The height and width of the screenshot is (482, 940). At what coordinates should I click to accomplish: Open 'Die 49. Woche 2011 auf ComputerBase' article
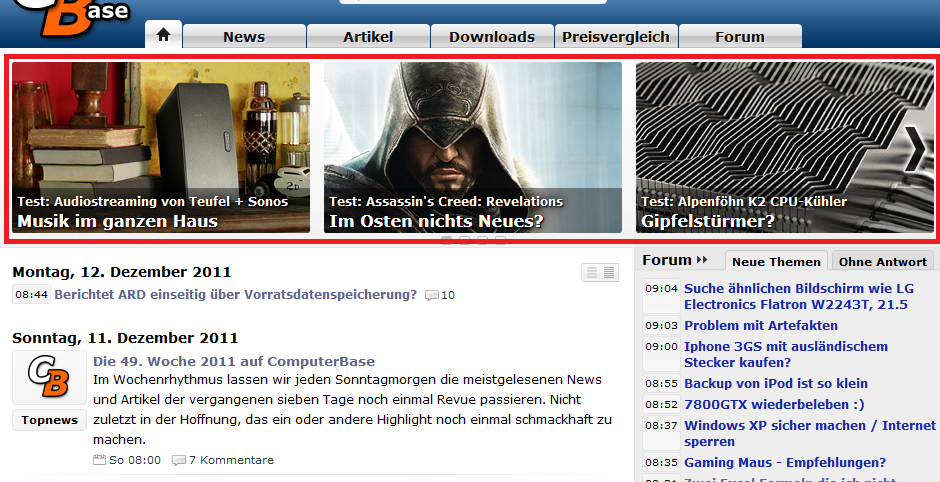point(234,362)
